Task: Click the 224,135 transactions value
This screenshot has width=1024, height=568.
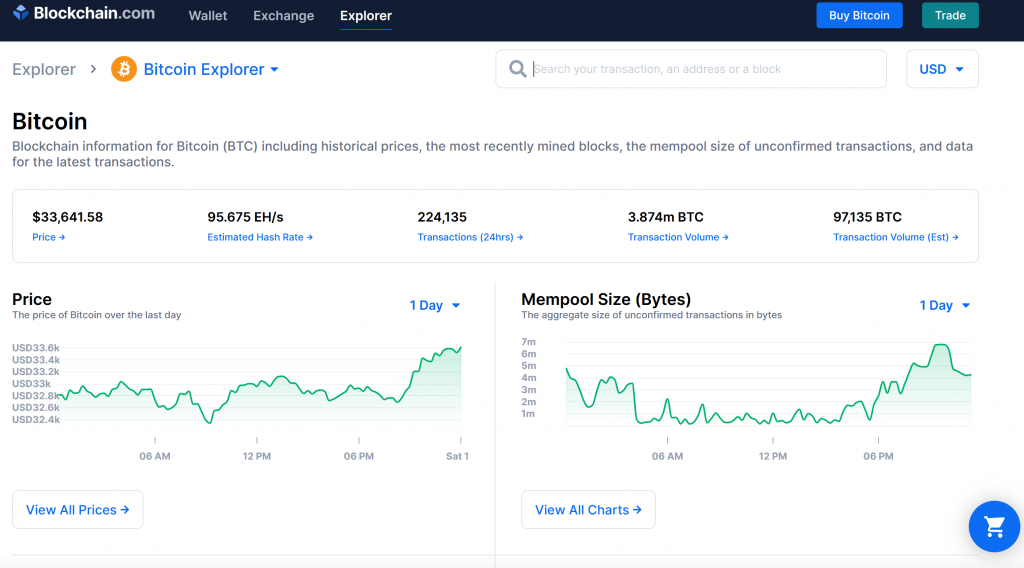Action: (442, 217)
